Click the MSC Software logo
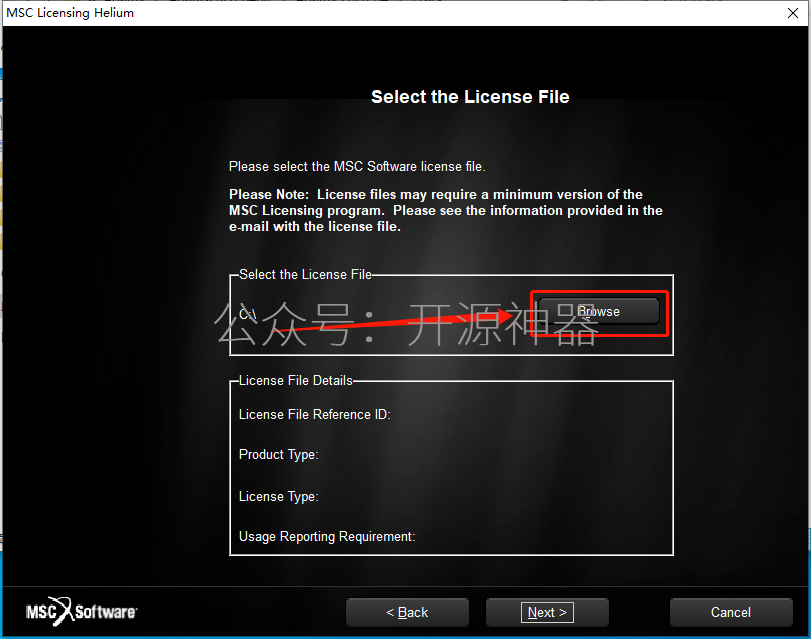 (81, 612)
